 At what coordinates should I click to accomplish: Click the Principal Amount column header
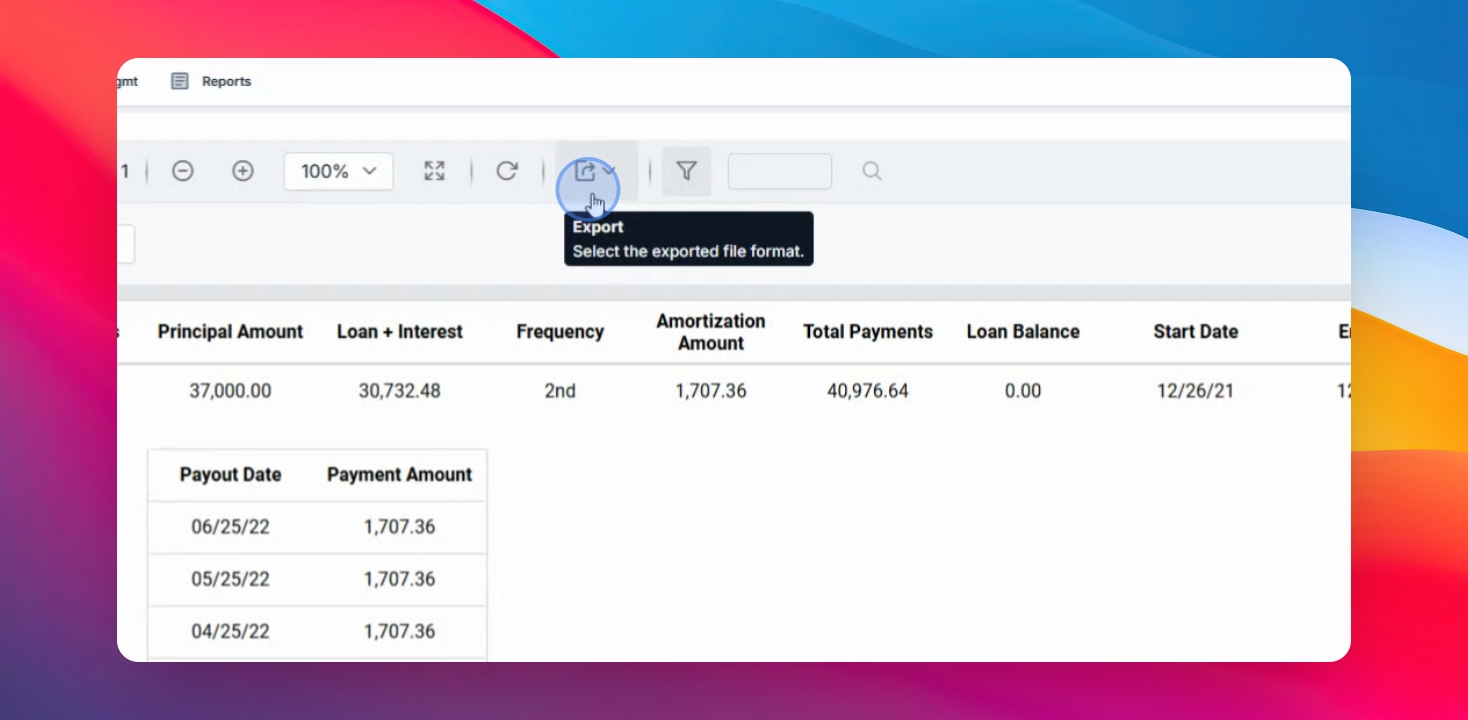point(230,332)
